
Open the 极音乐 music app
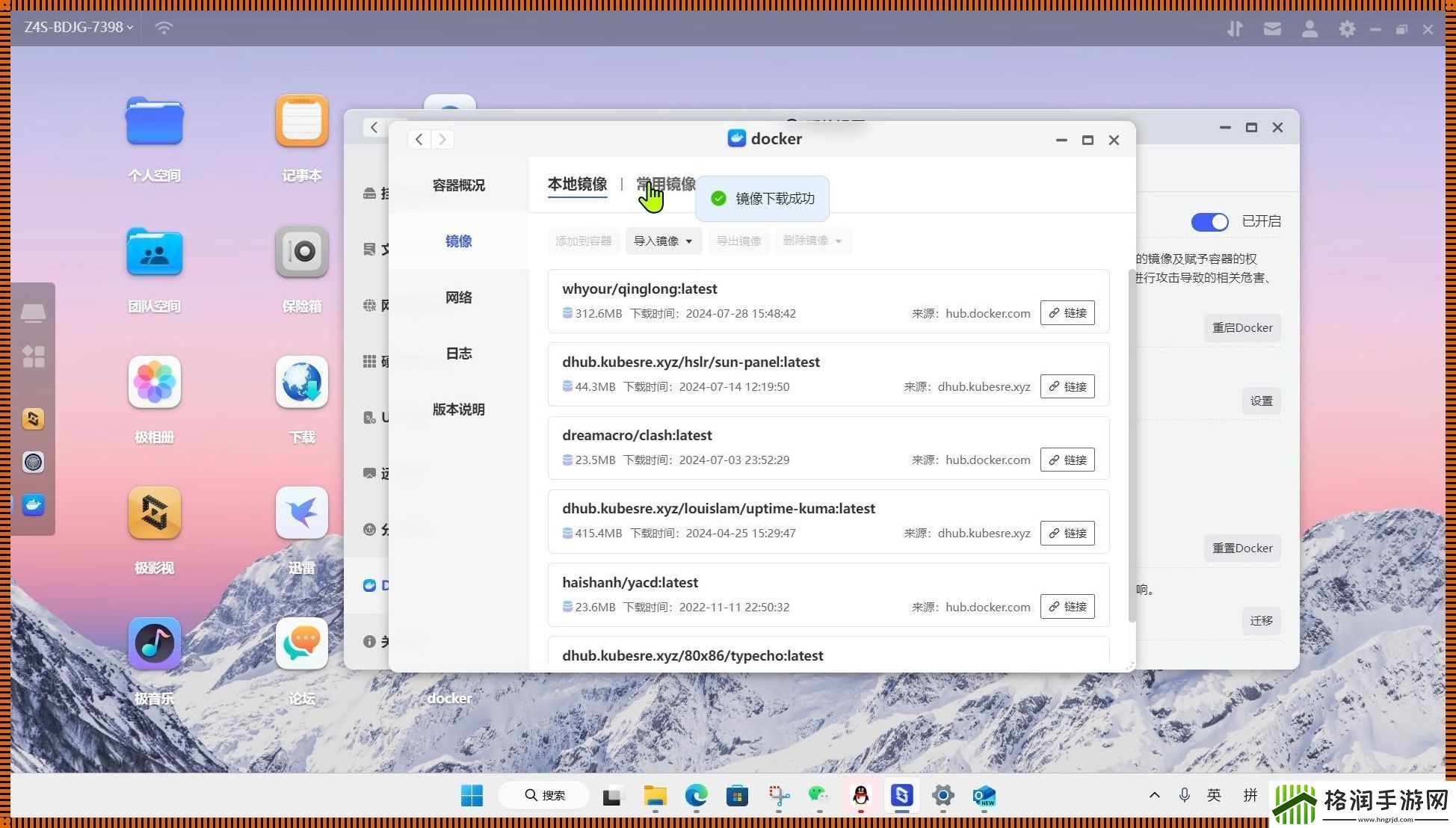point(154,644)
